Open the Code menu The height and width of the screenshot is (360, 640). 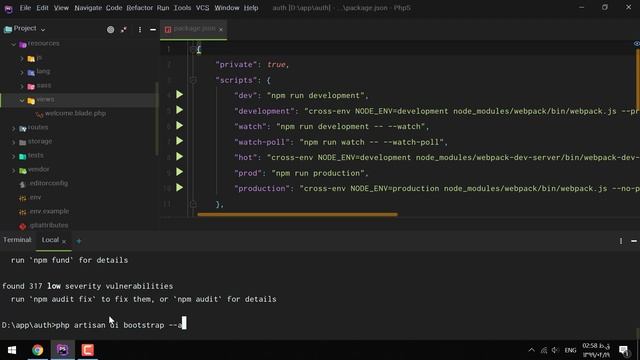[114, 8]
